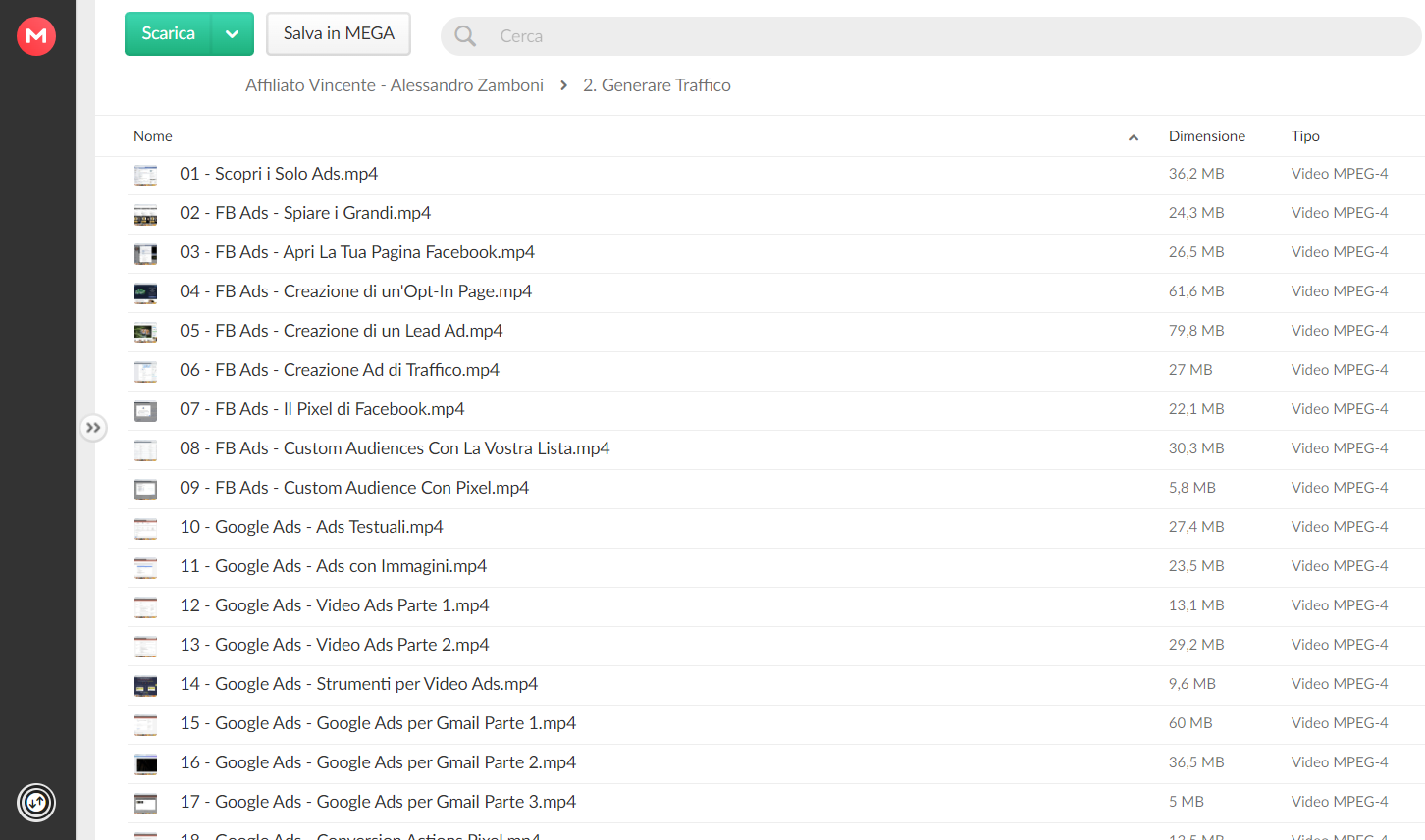Screen dimensions: 1425x840
Task: Select file 12 - Google Ads - Video Ads Parte 1.mp4
Action: point(335,605)
